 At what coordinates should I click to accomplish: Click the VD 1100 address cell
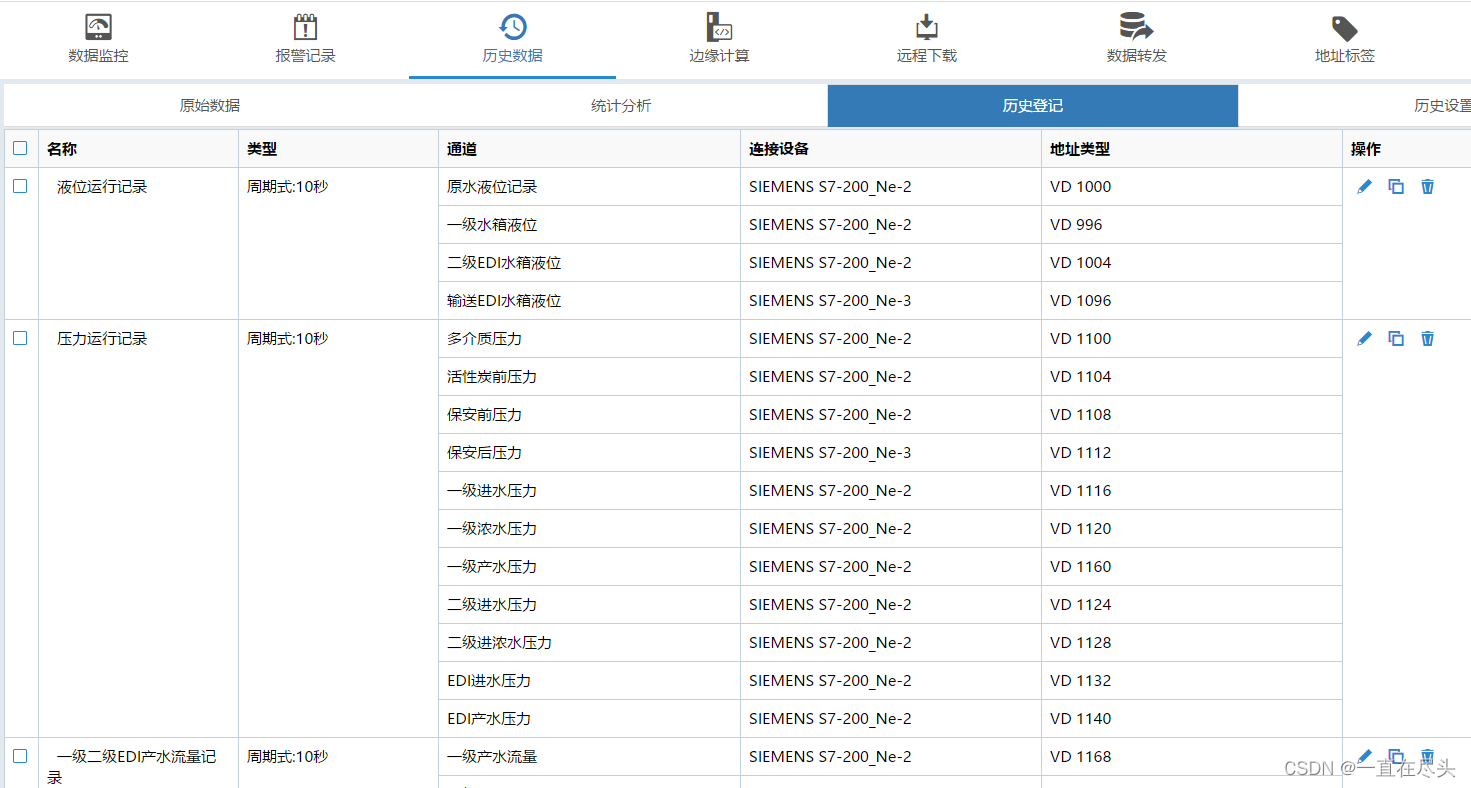click(1191, 339)
